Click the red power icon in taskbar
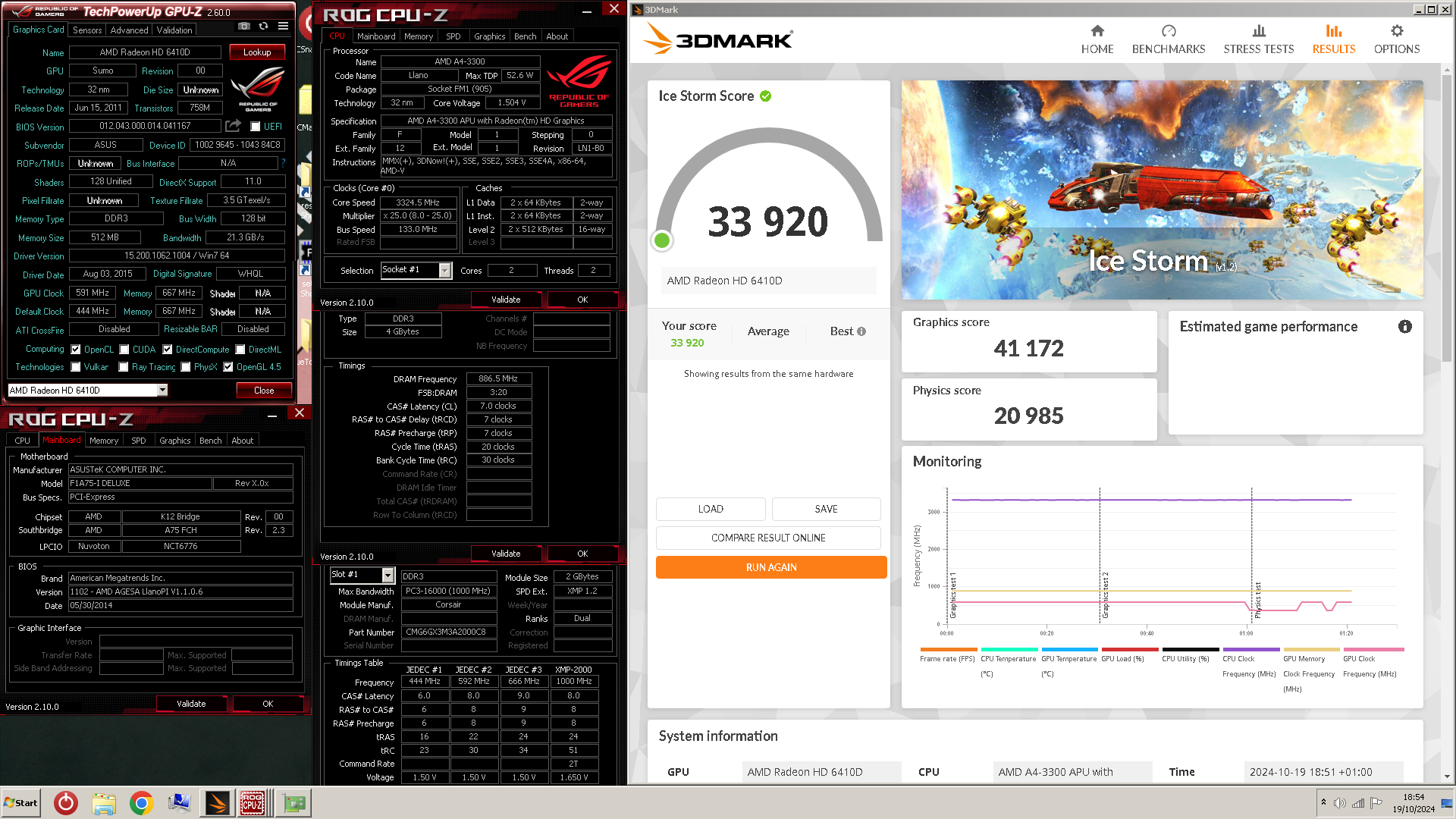This screenshot has width=1456, height=819. click(66, 803)
